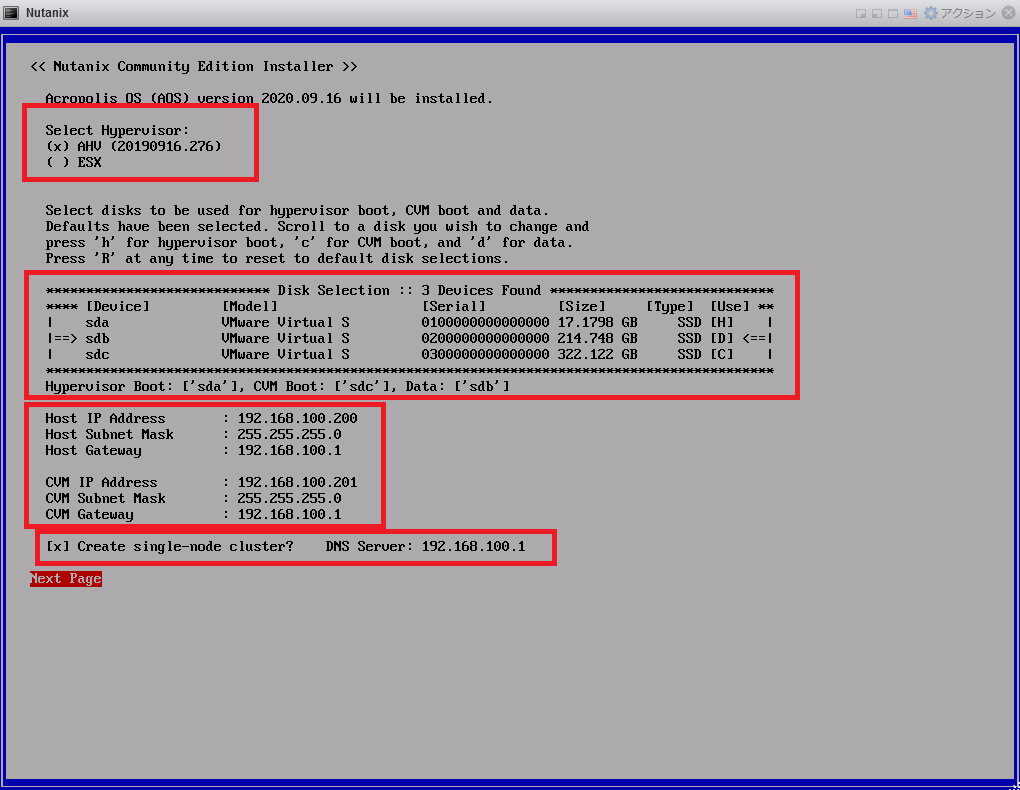This screenshot has height=790, width=1020.
Task: Click the DNS Server field 192.168.100.1
Action: (x=473, y=547)
